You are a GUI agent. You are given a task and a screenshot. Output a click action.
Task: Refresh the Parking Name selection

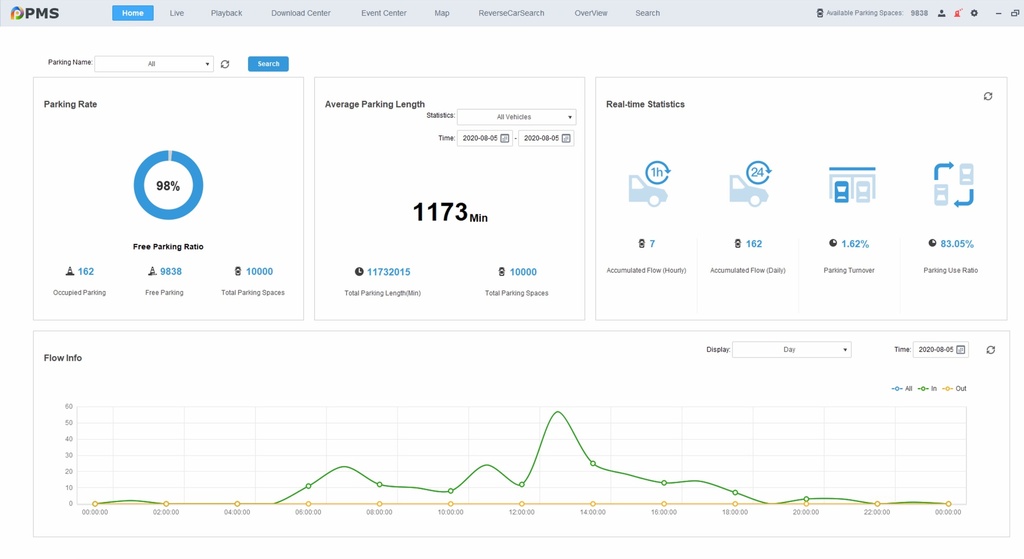[x=225, y=64]
